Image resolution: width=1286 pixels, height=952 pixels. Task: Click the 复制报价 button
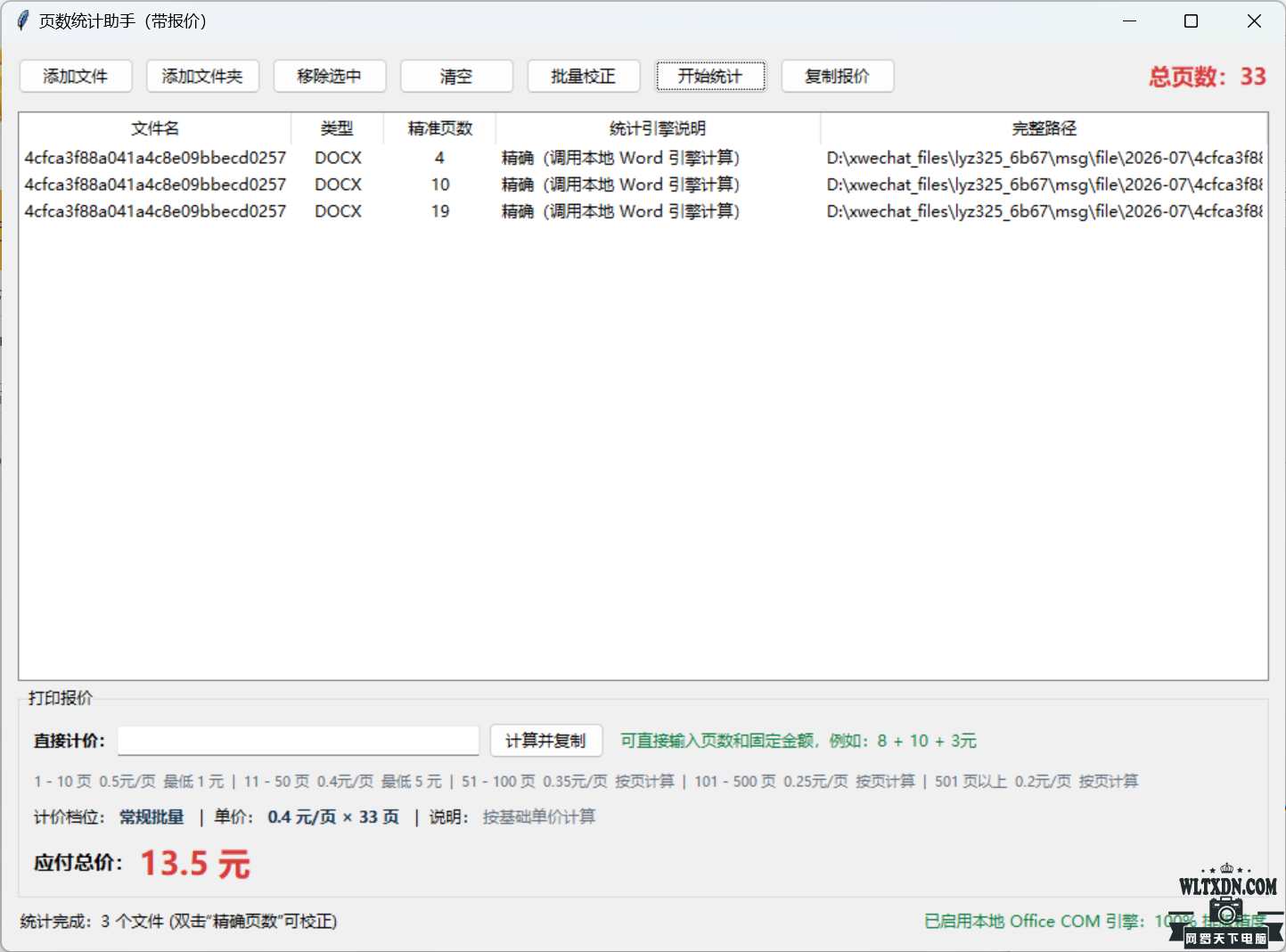[838, 77]
